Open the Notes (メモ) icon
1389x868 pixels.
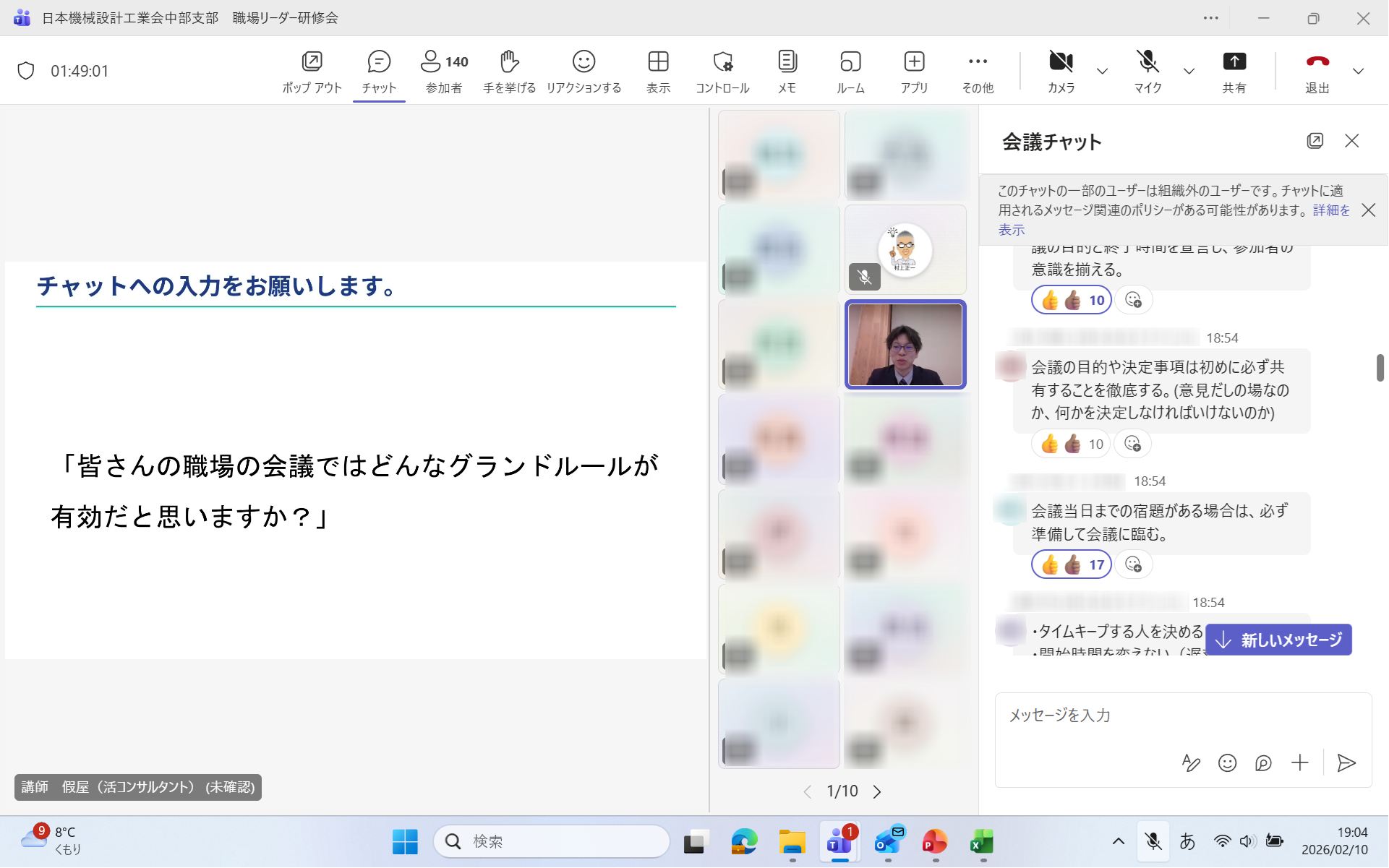tap(787, 70)
